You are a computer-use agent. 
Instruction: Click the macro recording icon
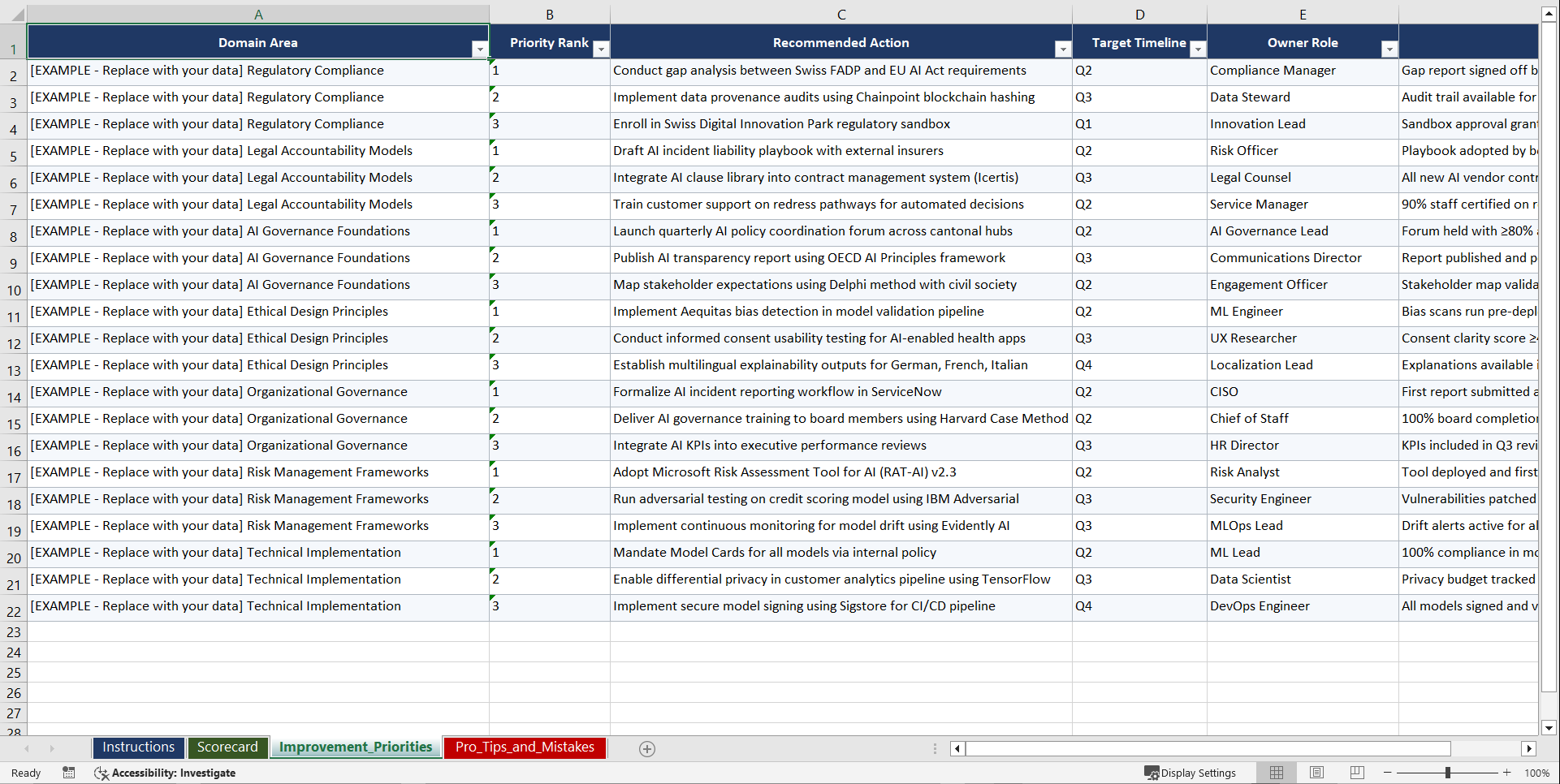[69, 773]
